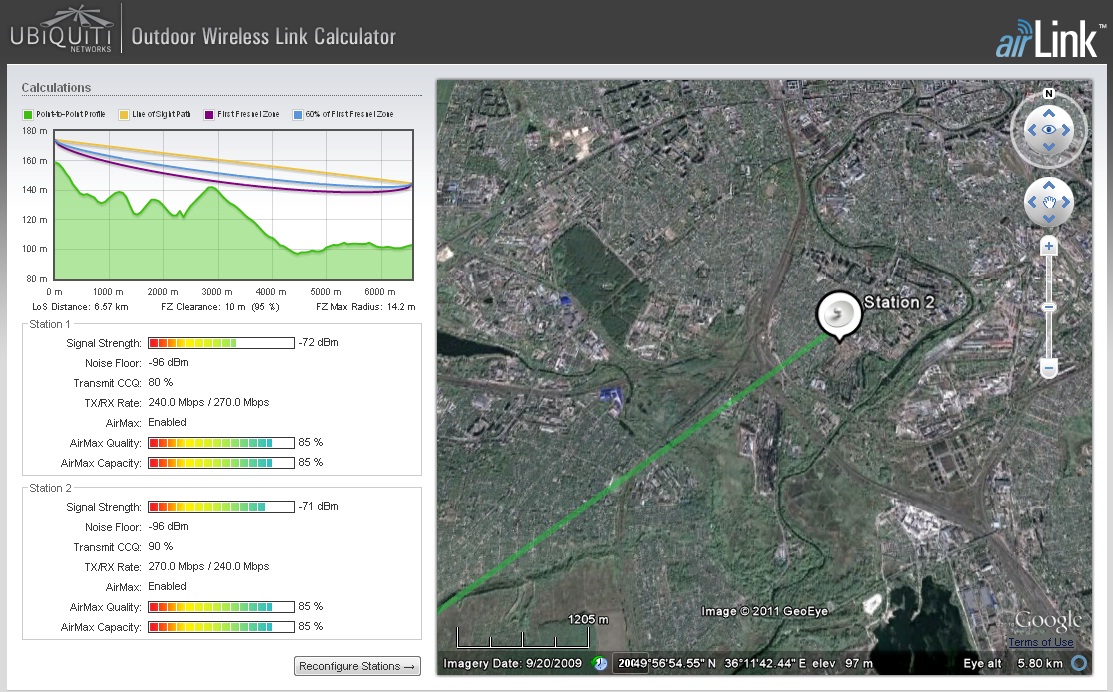Click the Line of Sight Path legend swatch

point(124,115)
